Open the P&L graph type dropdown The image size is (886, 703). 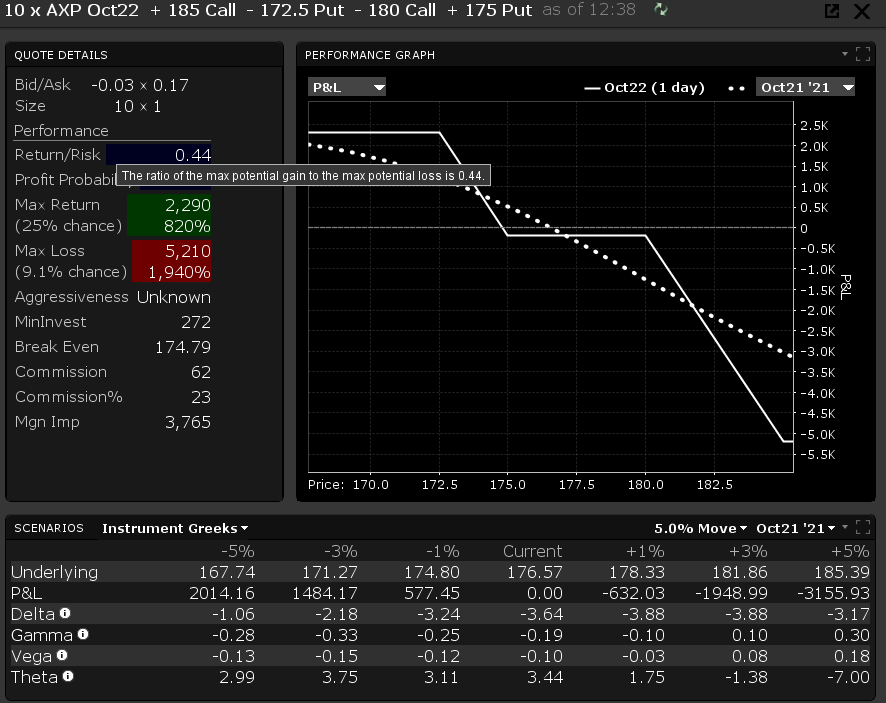tap(347, 87)
